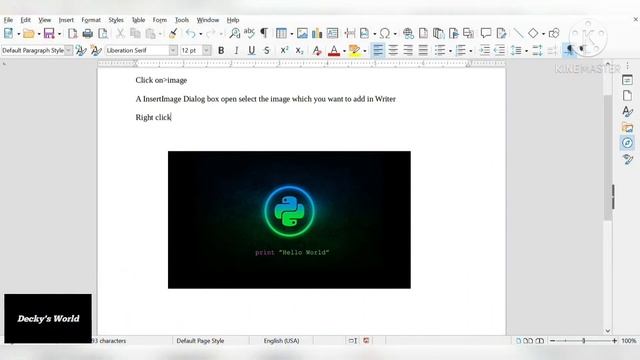Open the sidebar Navigator compass icon
Image resolution: width=640 pixels, height=360 pixels.
pos(627,143)
